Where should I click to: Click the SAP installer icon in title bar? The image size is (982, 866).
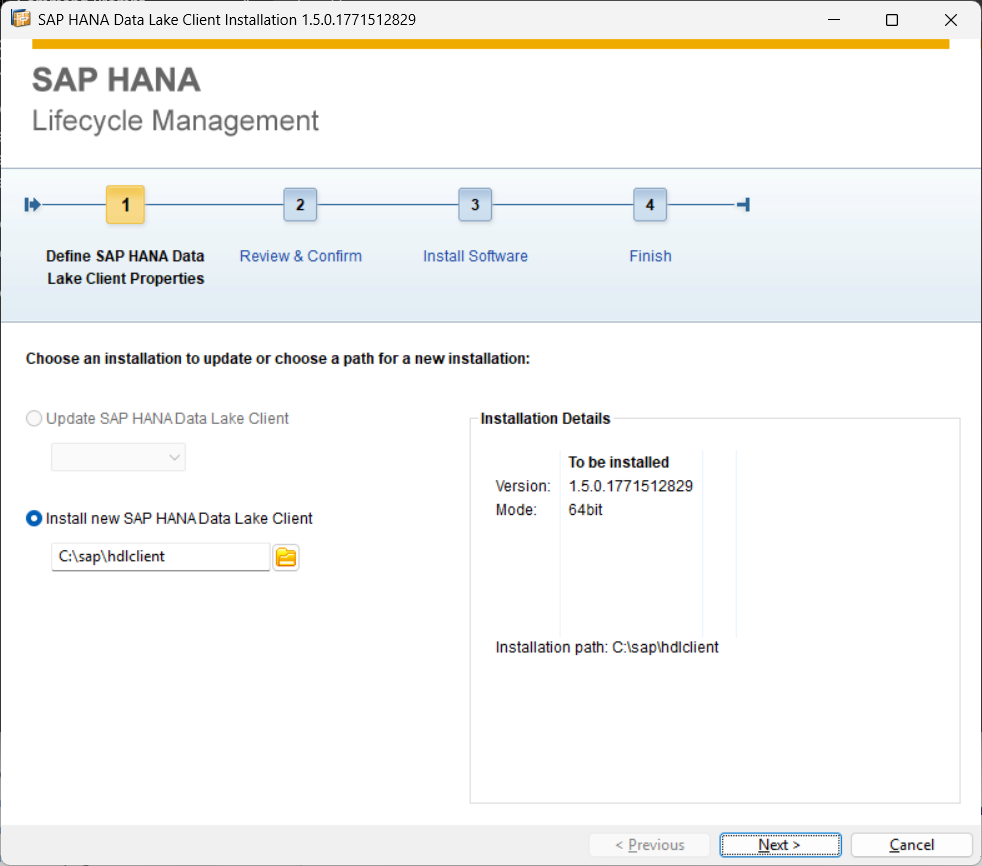(x=21, y=19)
